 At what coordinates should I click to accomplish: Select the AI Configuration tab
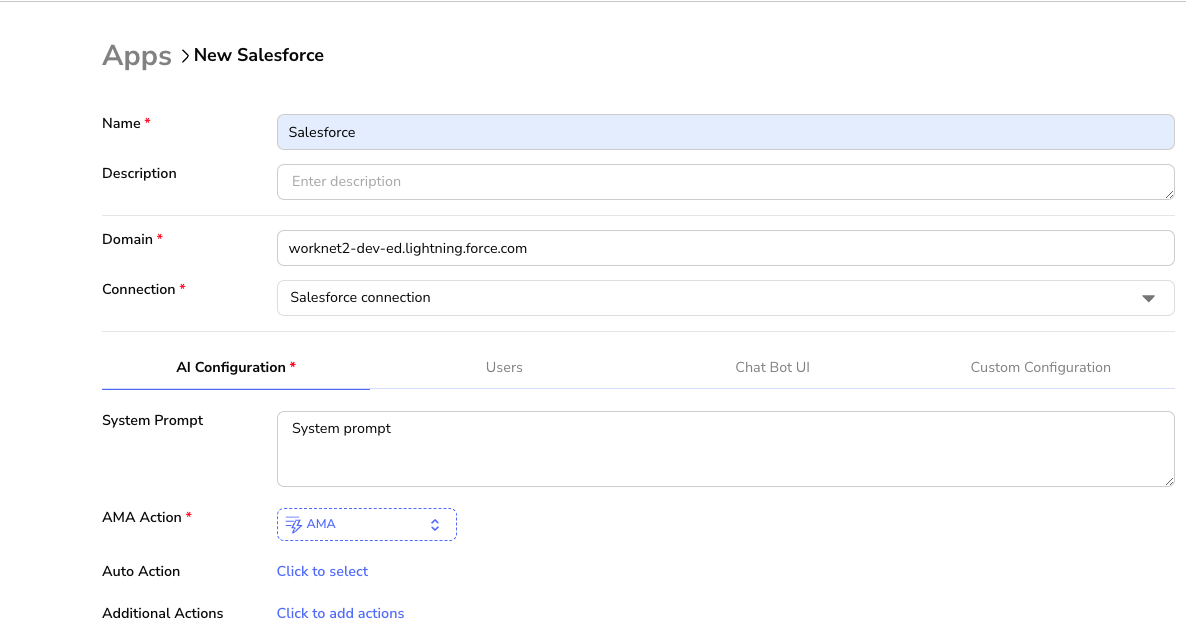[x=235, y=367]
